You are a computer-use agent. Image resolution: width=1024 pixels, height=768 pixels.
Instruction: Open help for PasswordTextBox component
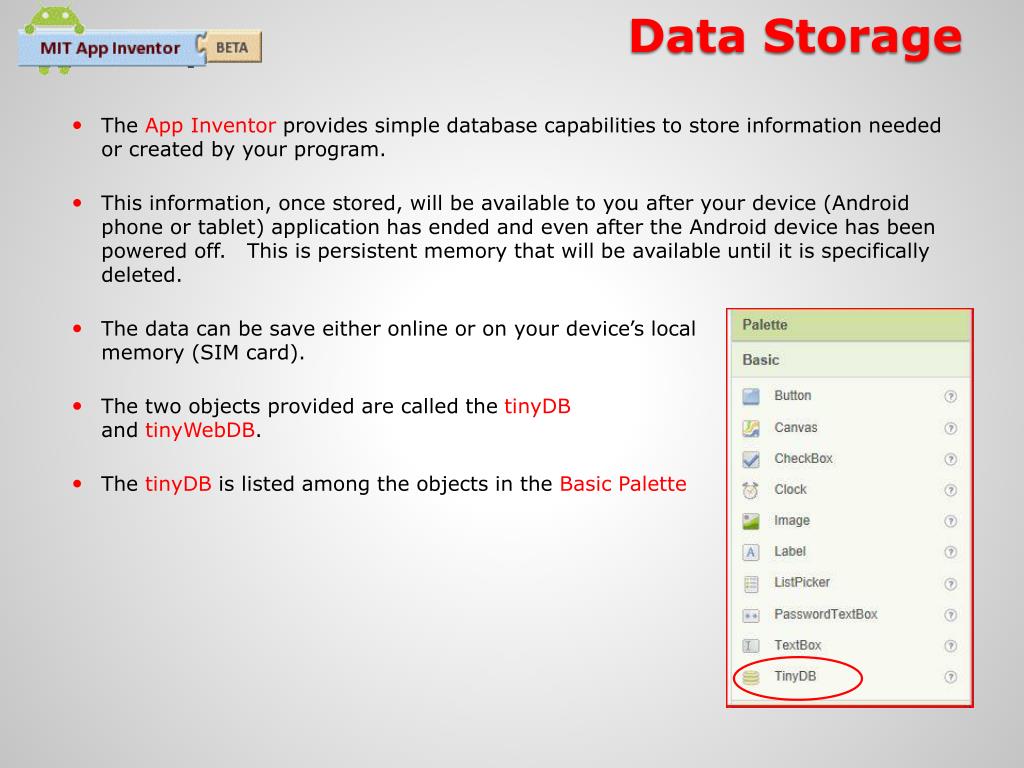951,615
